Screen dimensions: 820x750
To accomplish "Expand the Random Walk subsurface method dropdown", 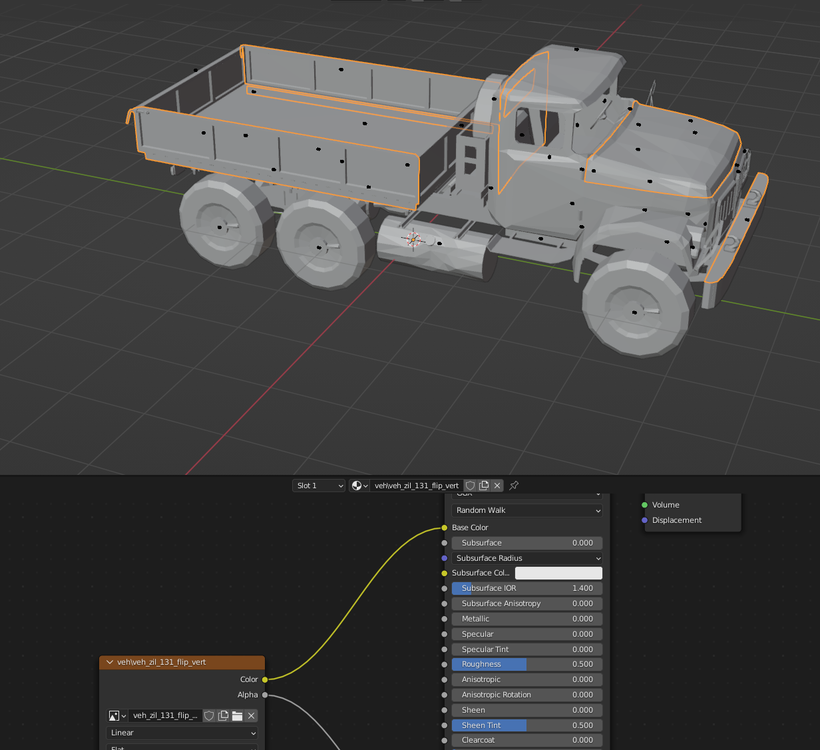I will (x=527, y=510).
